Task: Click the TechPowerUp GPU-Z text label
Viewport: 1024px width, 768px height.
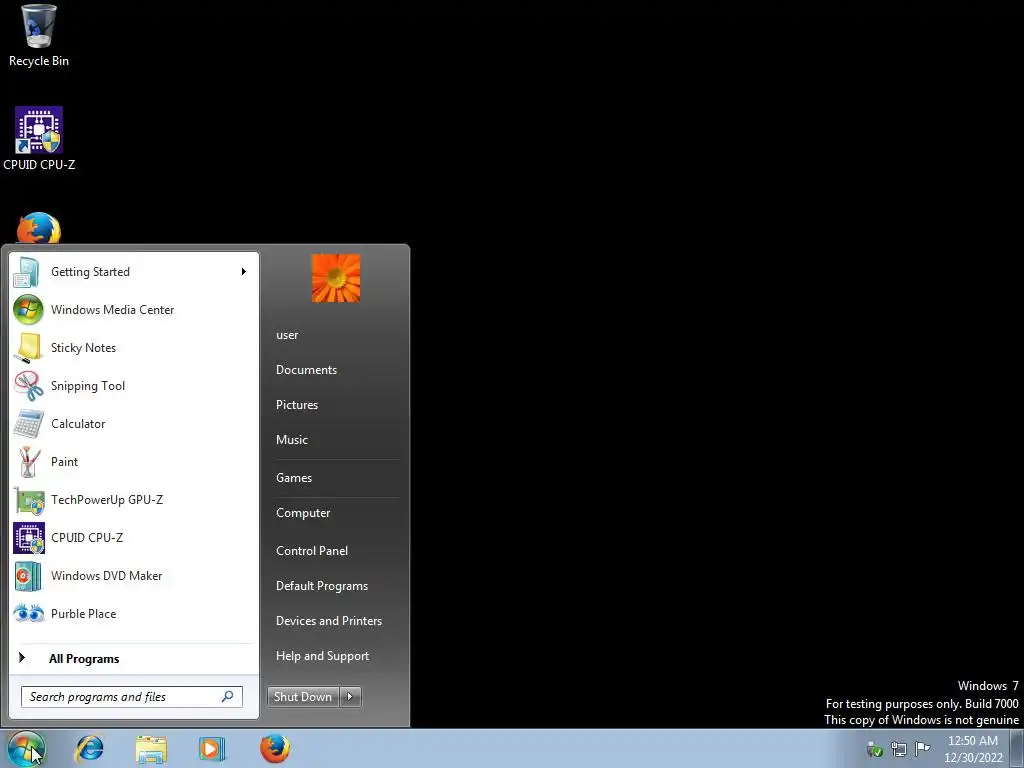Action: pyautogui.click(x=107, y=500)
